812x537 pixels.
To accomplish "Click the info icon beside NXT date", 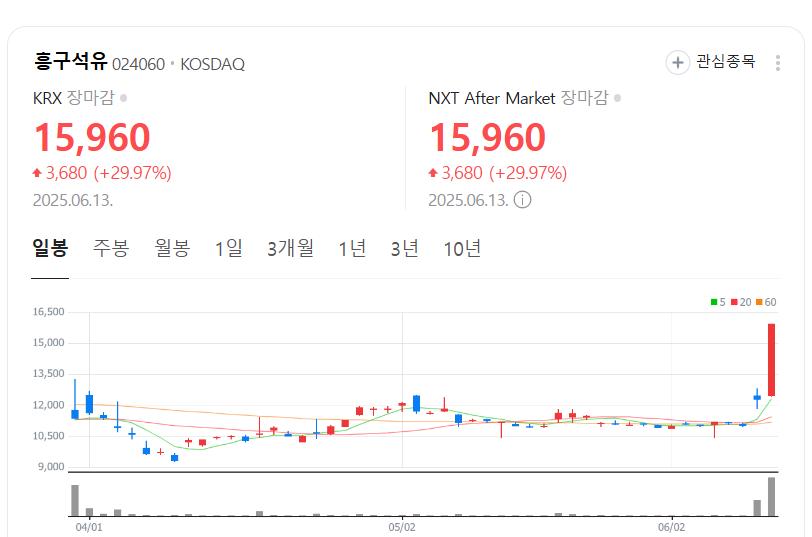I will (x=522, y=199).
